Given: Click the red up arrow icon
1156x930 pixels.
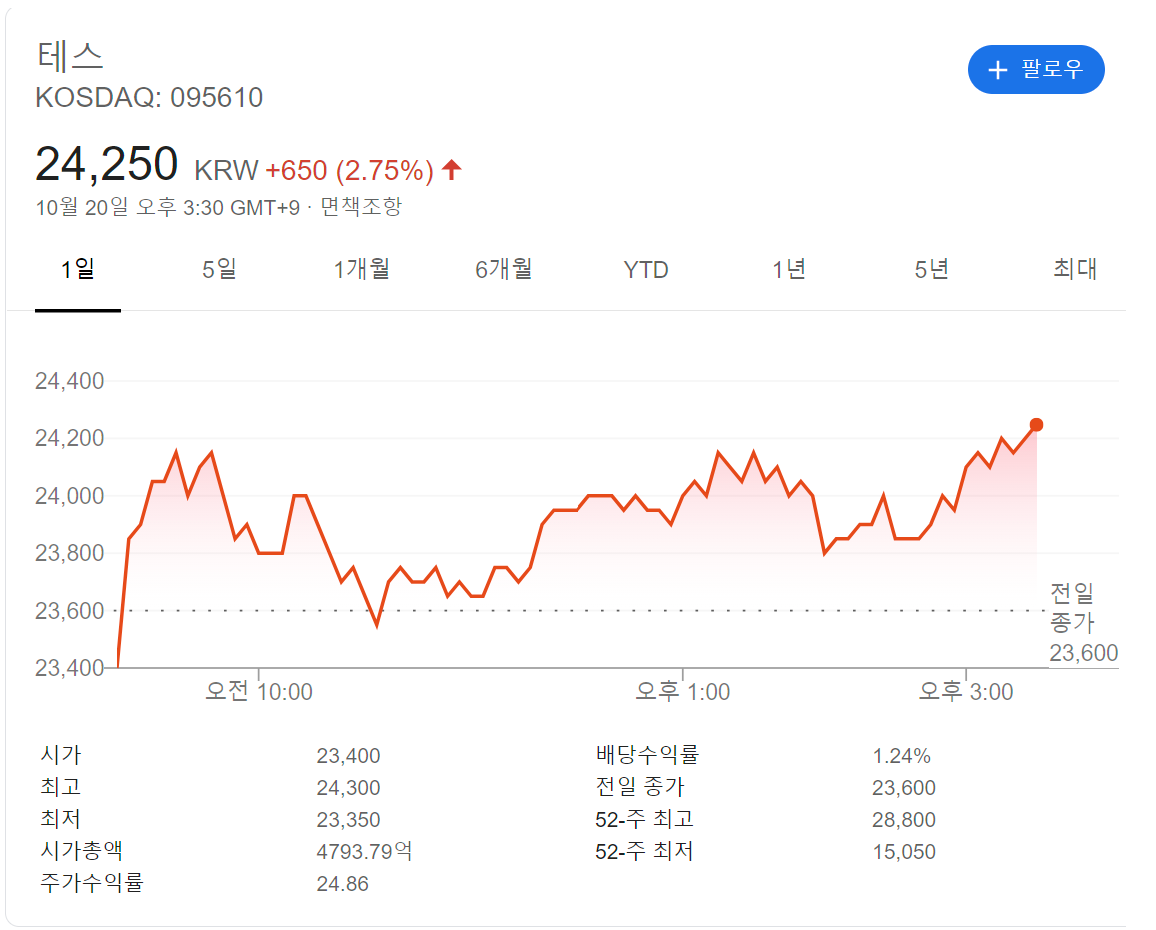Looking at the screenshot, I should click(x=452, y=170).
